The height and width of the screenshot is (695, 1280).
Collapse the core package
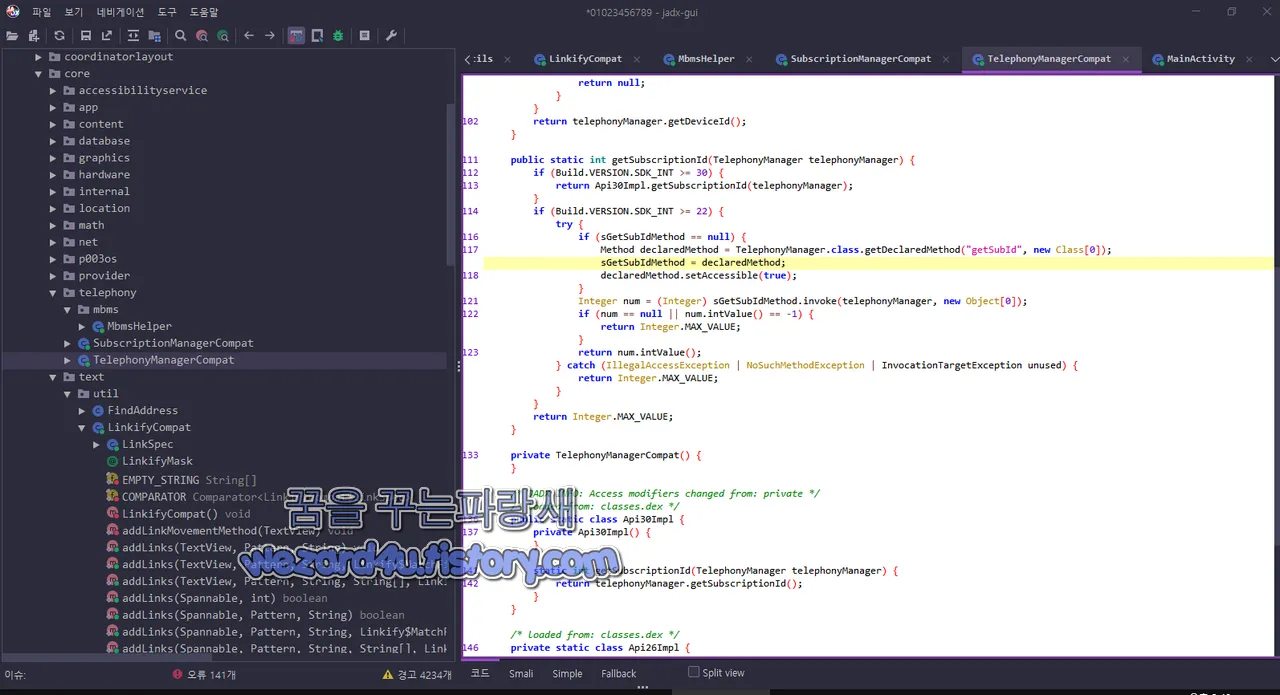tap(39, 74)
